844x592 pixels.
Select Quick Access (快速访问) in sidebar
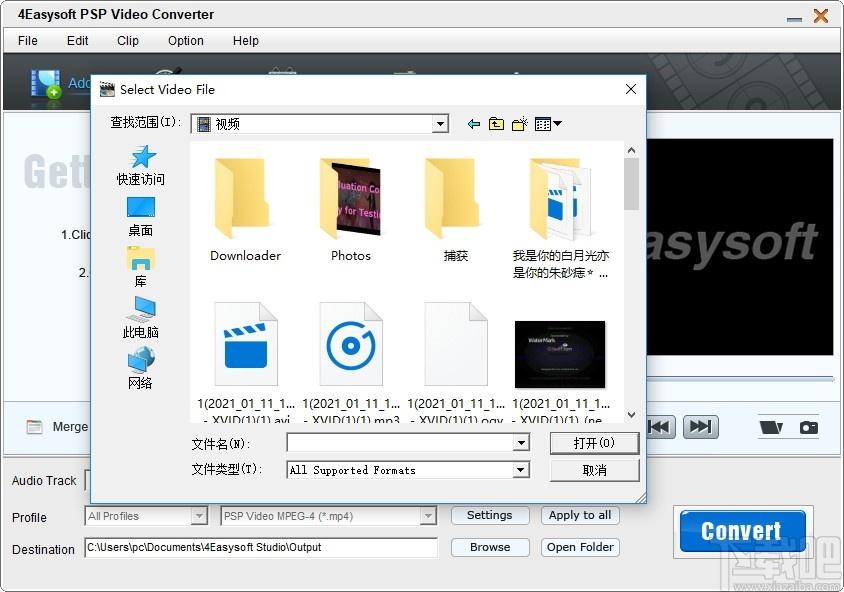pyautogui.click(x=141, y=165)
